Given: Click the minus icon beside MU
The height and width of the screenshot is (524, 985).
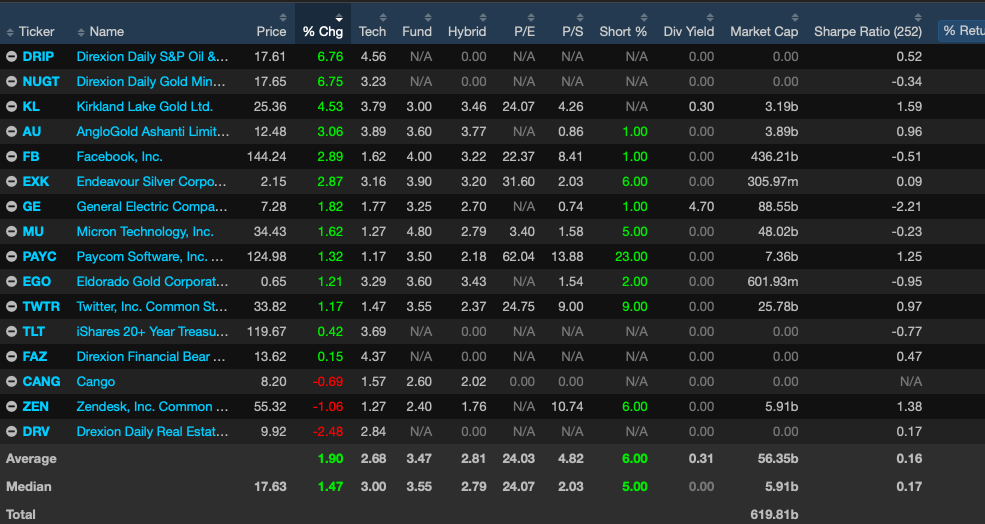Looking at the screenshot, I should point(11,232).
